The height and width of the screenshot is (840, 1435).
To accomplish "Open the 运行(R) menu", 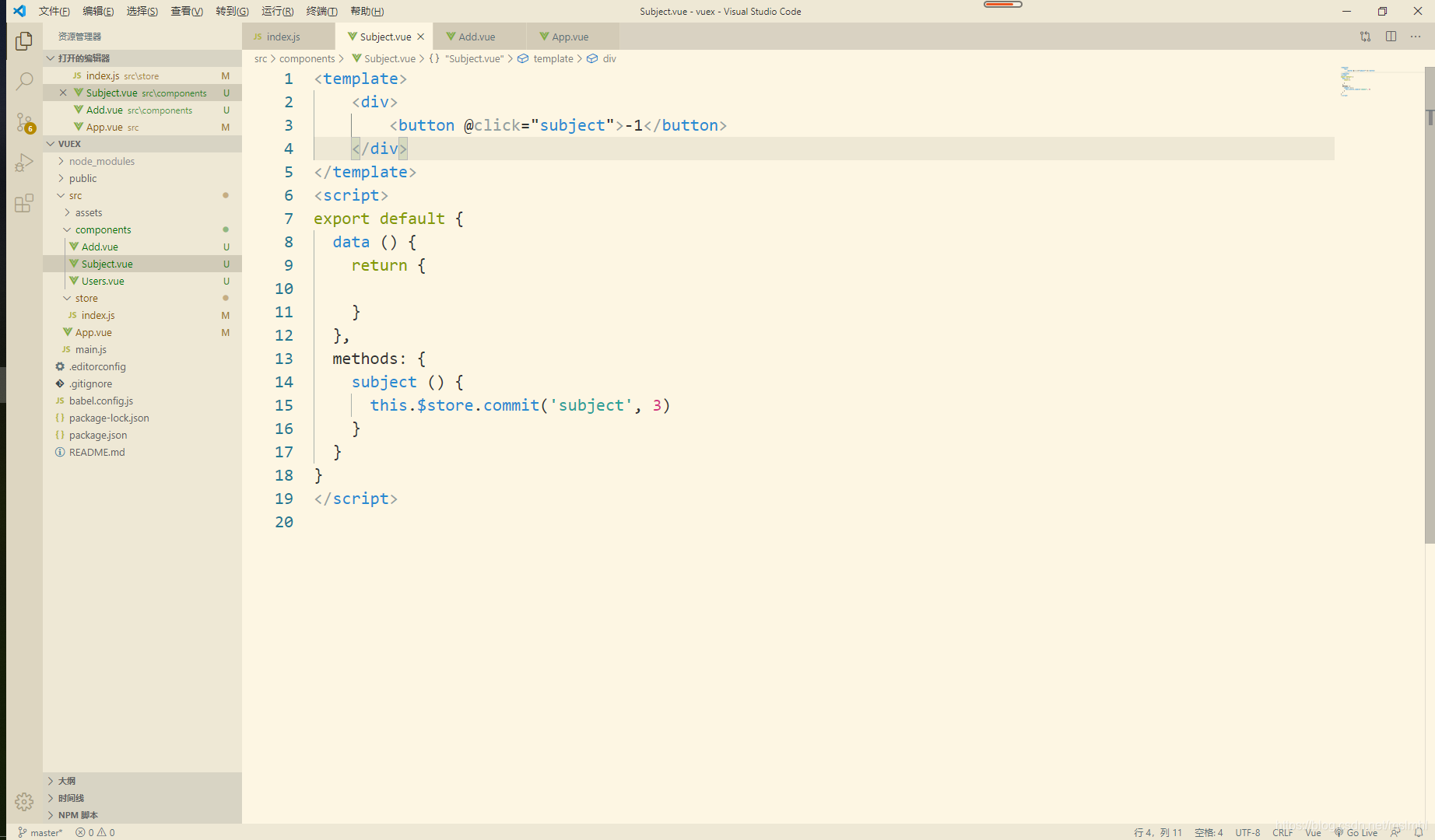I will pyautogui.click(x=278, y=11).
